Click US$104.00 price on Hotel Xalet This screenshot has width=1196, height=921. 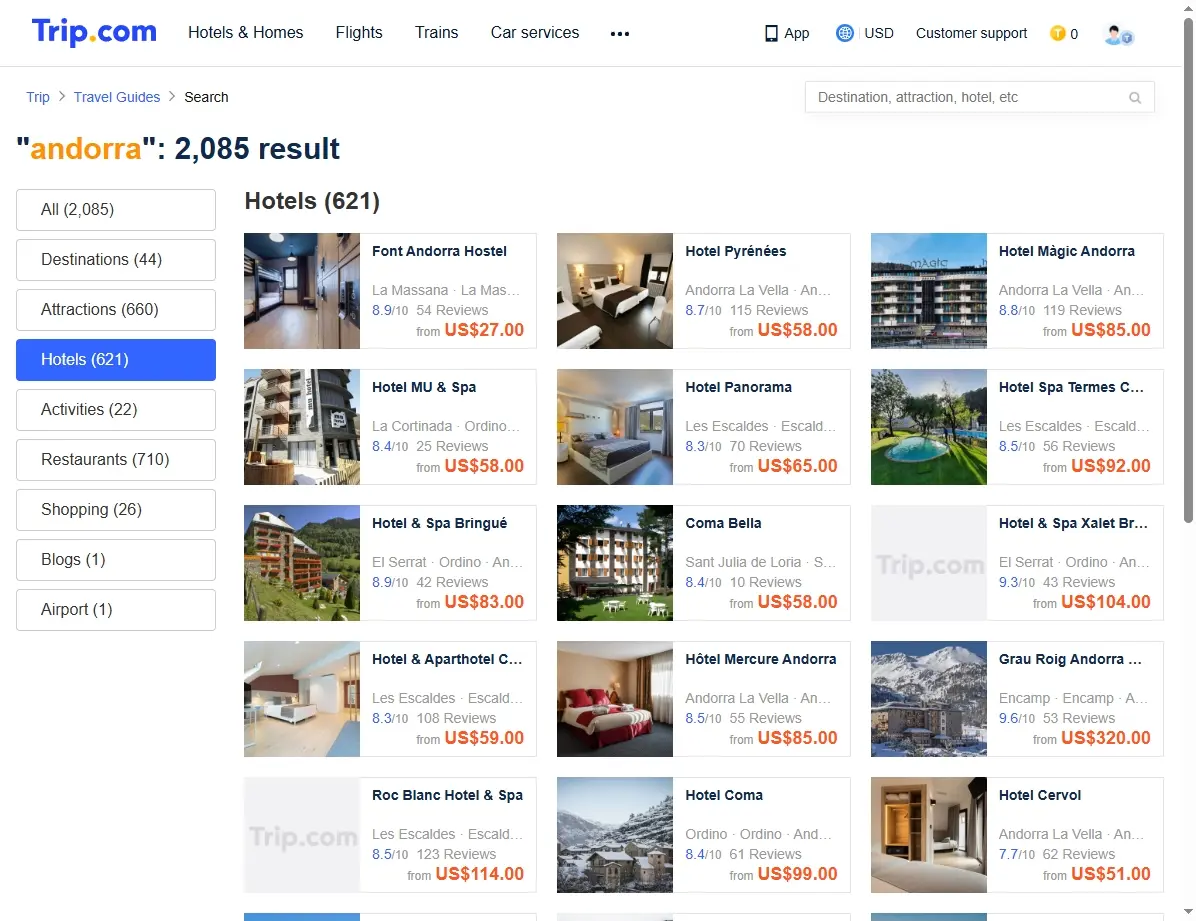(1105, 602)
